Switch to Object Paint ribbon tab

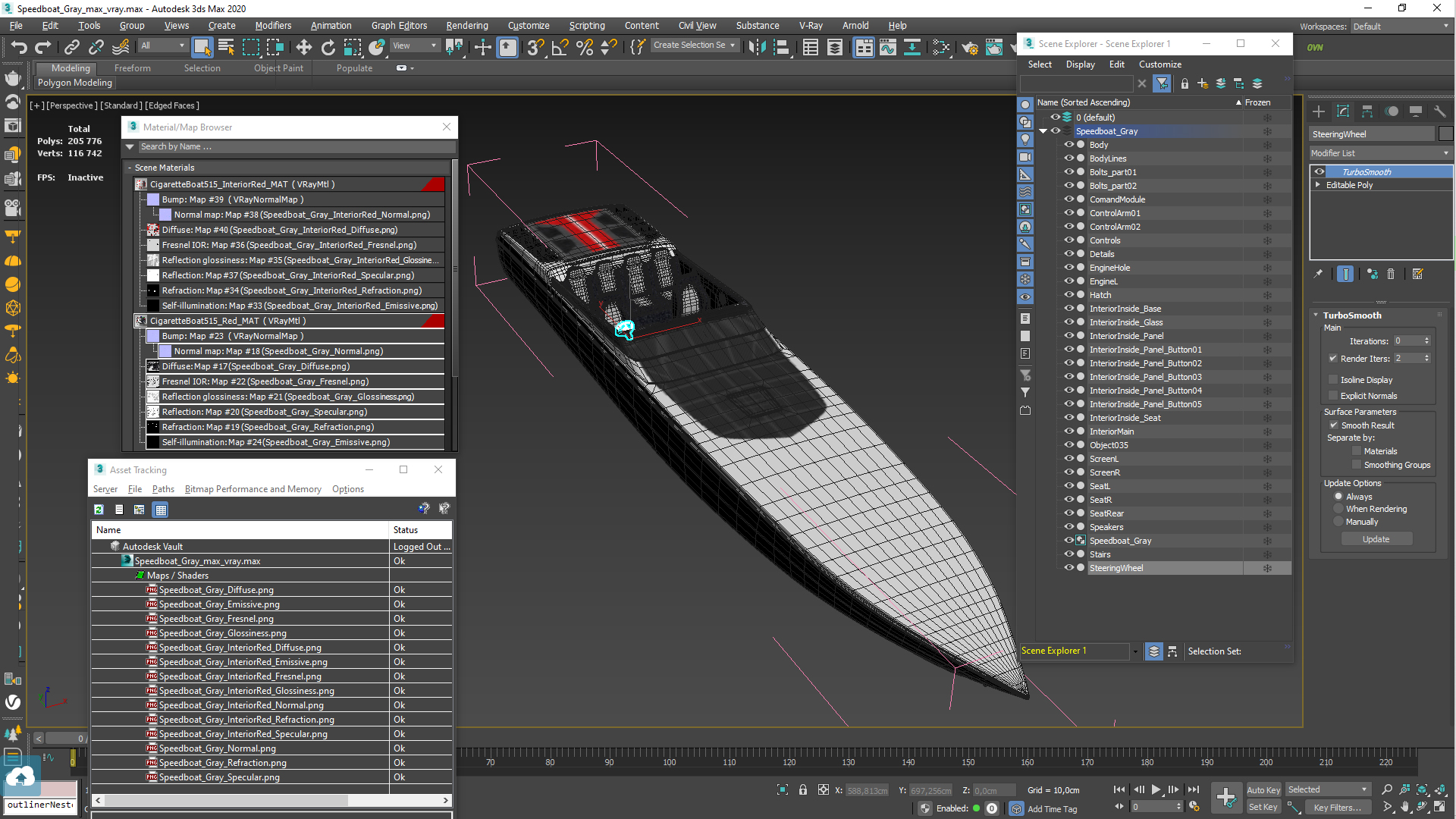278,67
